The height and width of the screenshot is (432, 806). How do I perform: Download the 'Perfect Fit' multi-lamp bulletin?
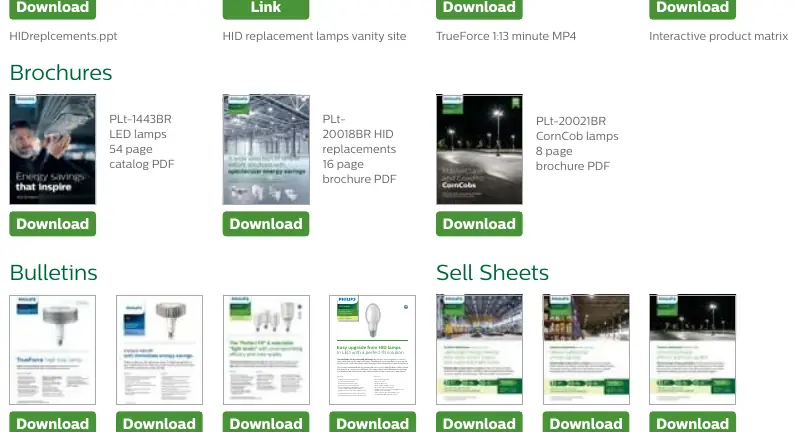pyautogui.click(x=266, y=422)
